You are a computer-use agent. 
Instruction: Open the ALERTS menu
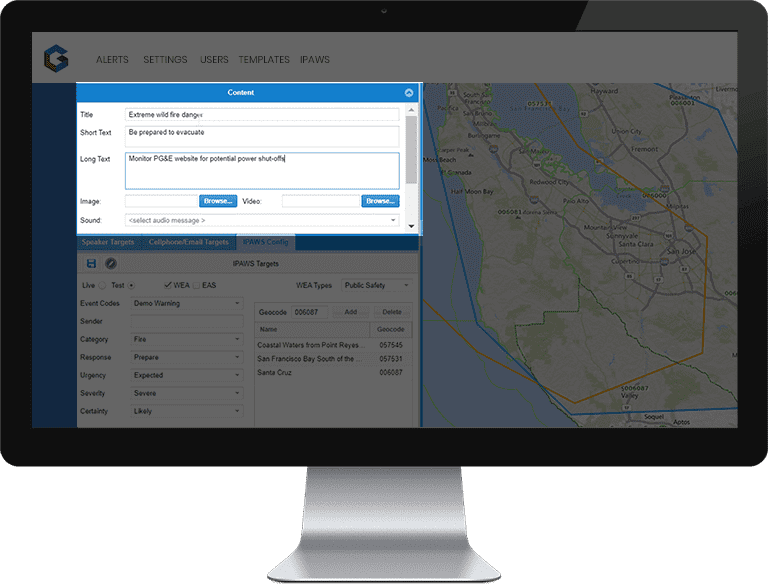coord(112,60)
